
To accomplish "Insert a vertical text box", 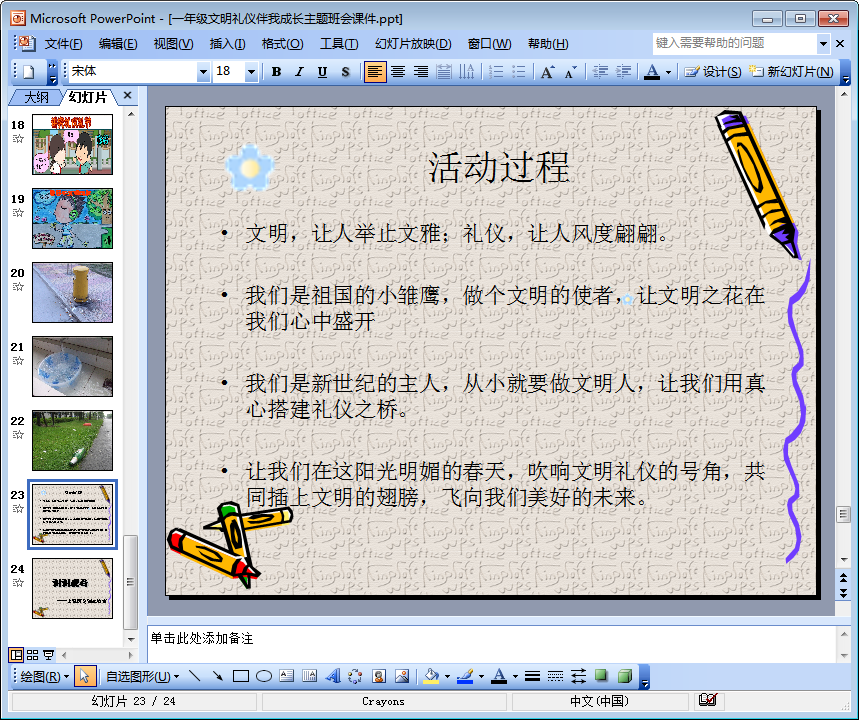I will [310, 676].
